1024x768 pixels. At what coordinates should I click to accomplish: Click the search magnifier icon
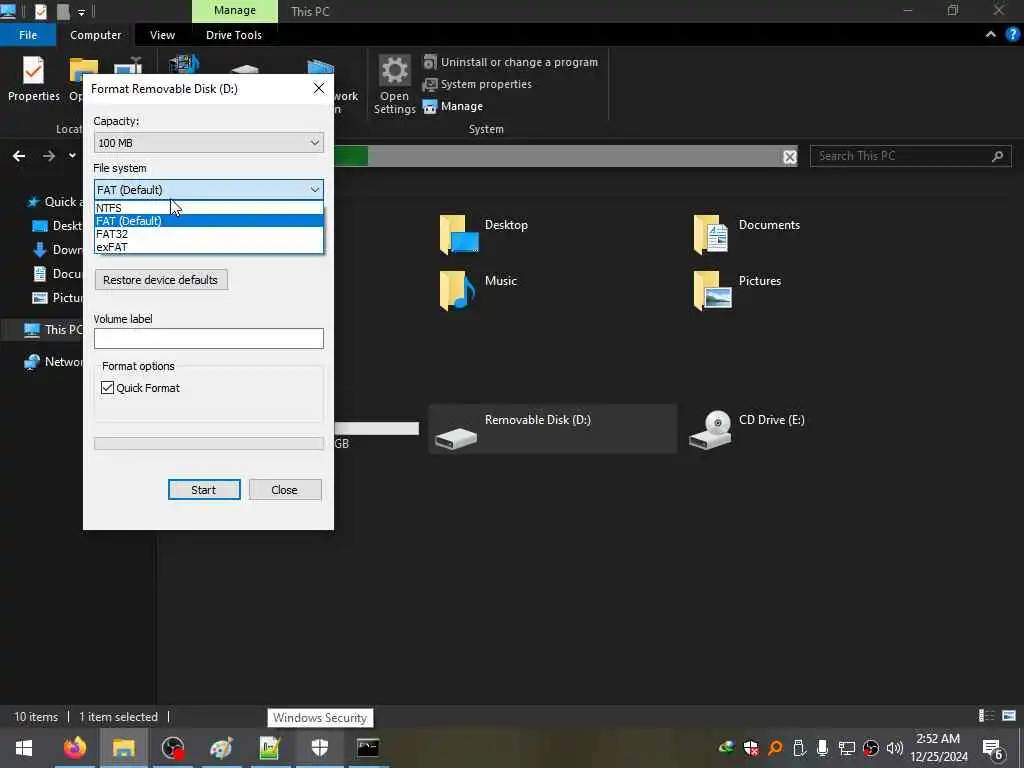(997, 156)
